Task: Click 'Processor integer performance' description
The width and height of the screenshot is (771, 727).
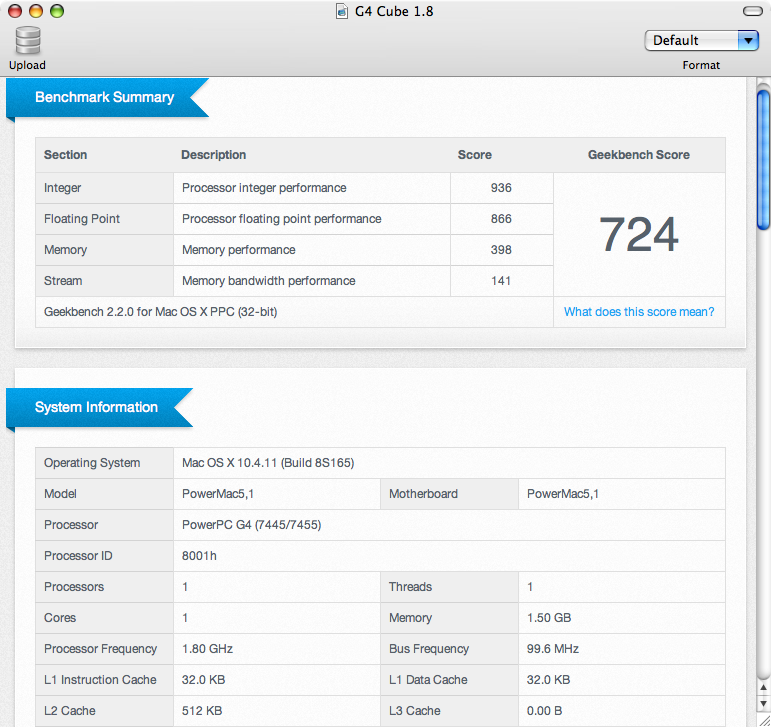Action: pyautogui.click(x=264, y=188)
